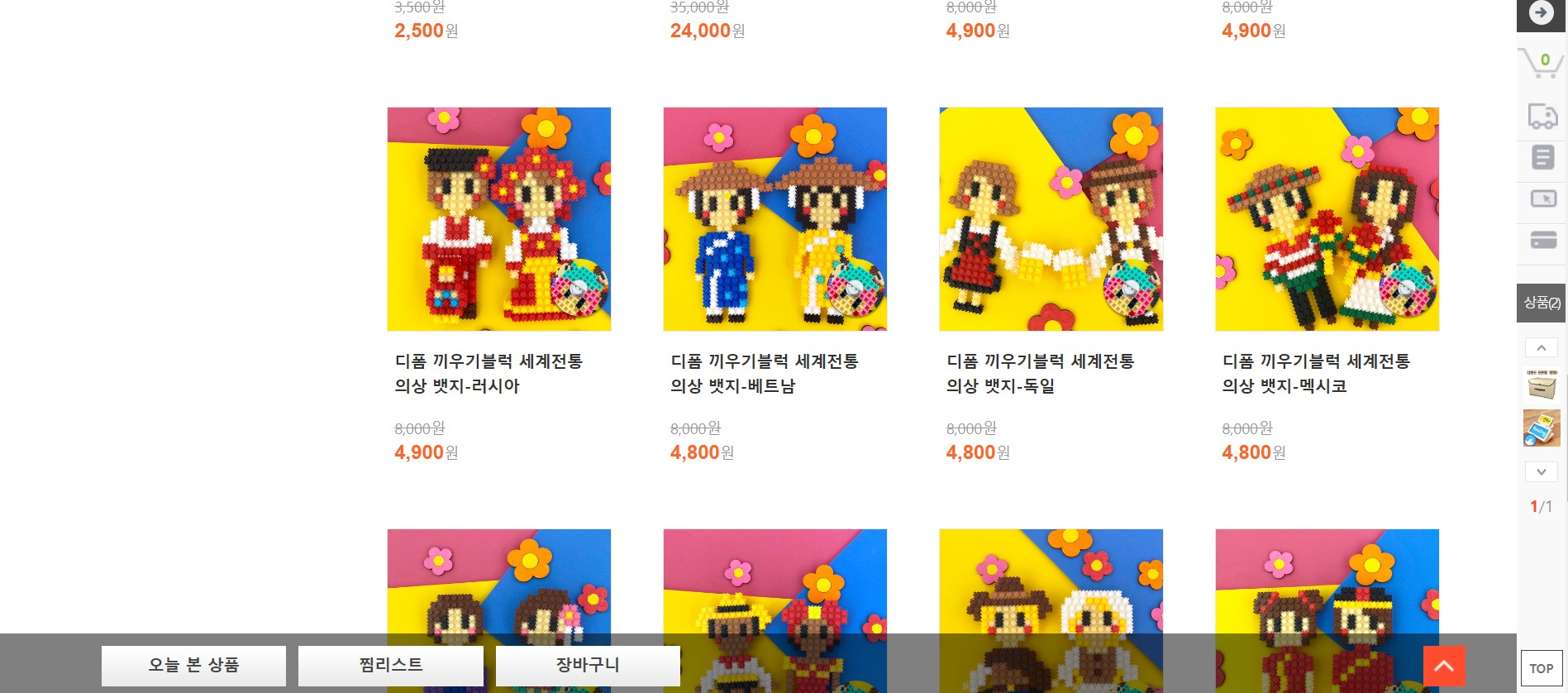Image resolution: width=1568 pixels, height=693 pixels.
Task: Open the 찜리스트 tab
Action: pos(391,666)
